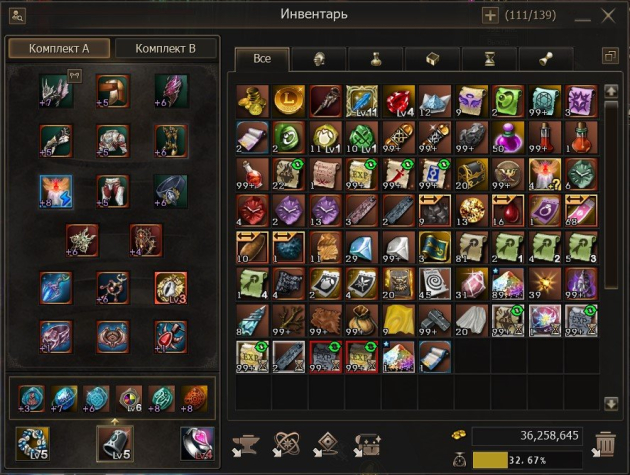Switch to the potion flask filter tab
The height and width of the screenshot is (475, 630).
pyautogui.click(x=376, y=59)
